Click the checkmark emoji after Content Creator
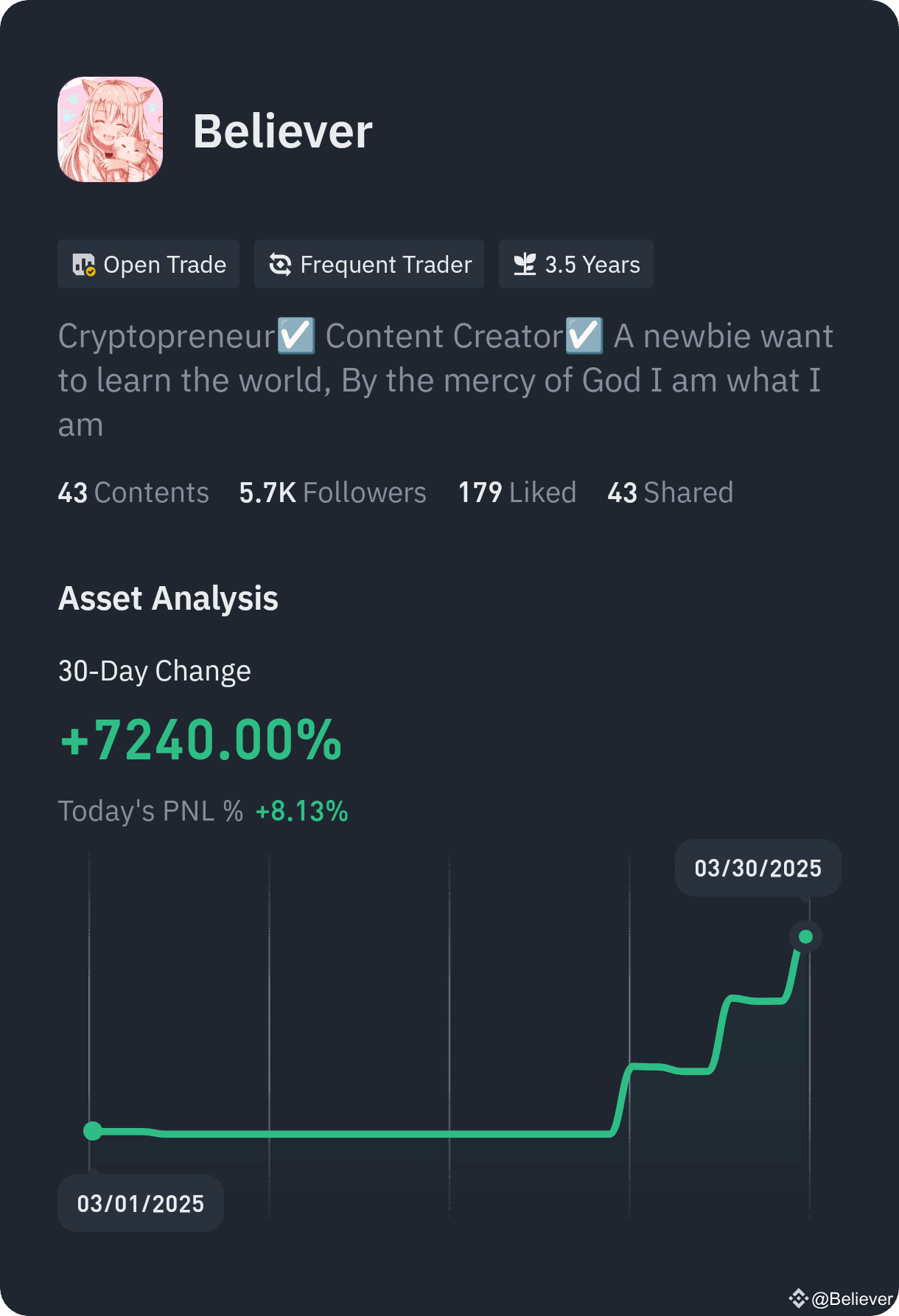The width and height of the screenshot is (899, 1316). (584, 335)
